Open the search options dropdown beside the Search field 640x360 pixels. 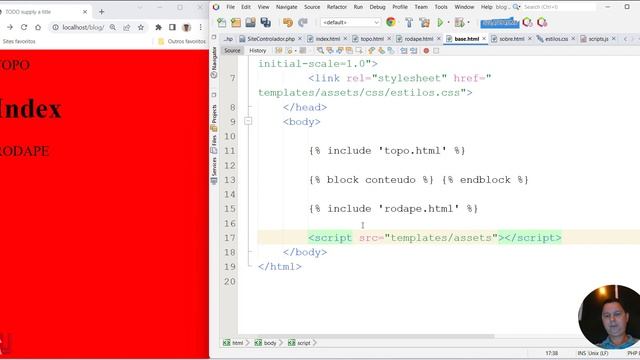coord(516,7)
